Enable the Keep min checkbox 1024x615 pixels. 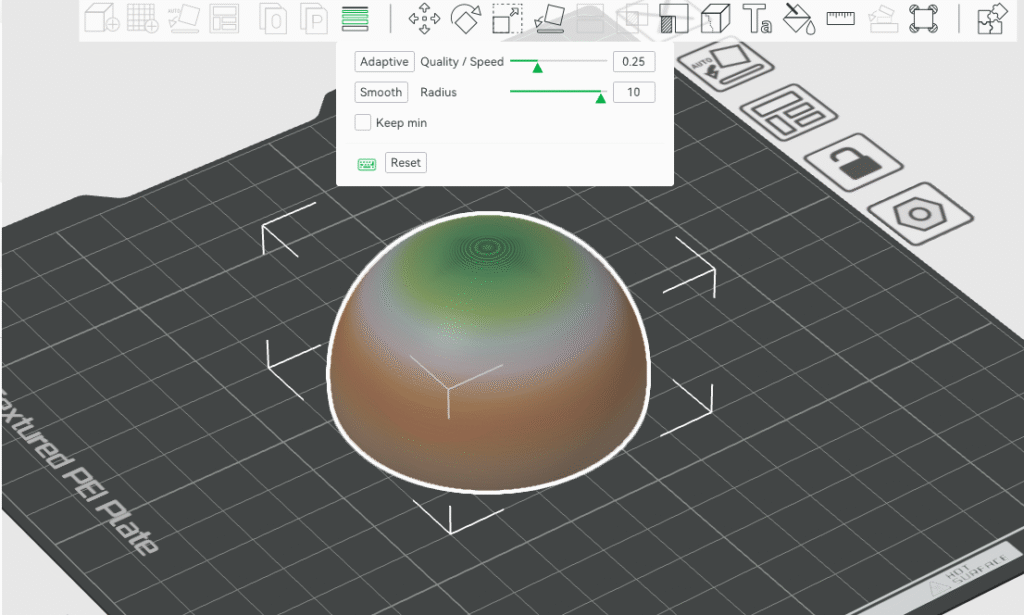362,122
